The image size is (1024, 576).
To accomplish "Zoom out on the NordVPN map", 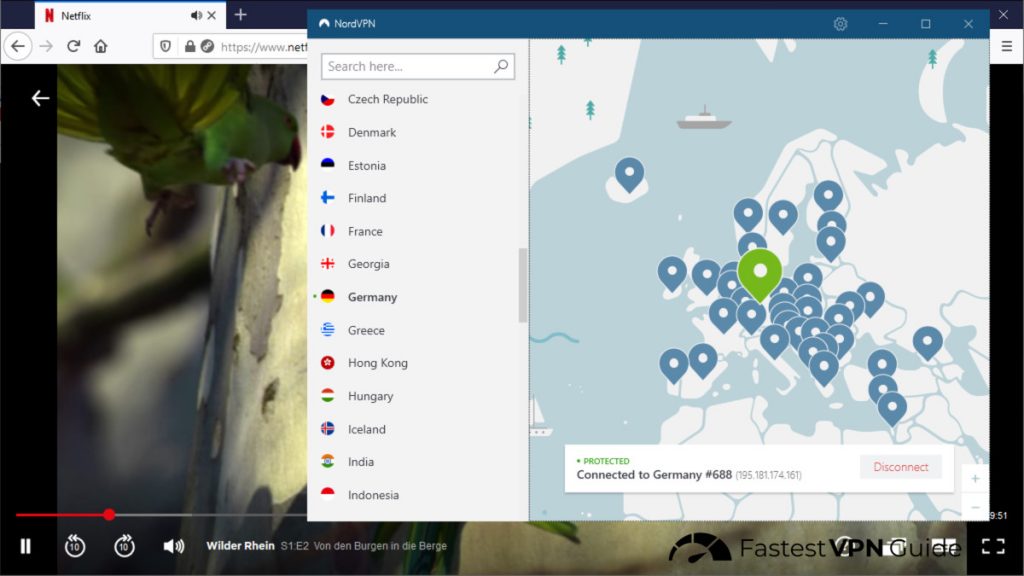I will 975,507.
